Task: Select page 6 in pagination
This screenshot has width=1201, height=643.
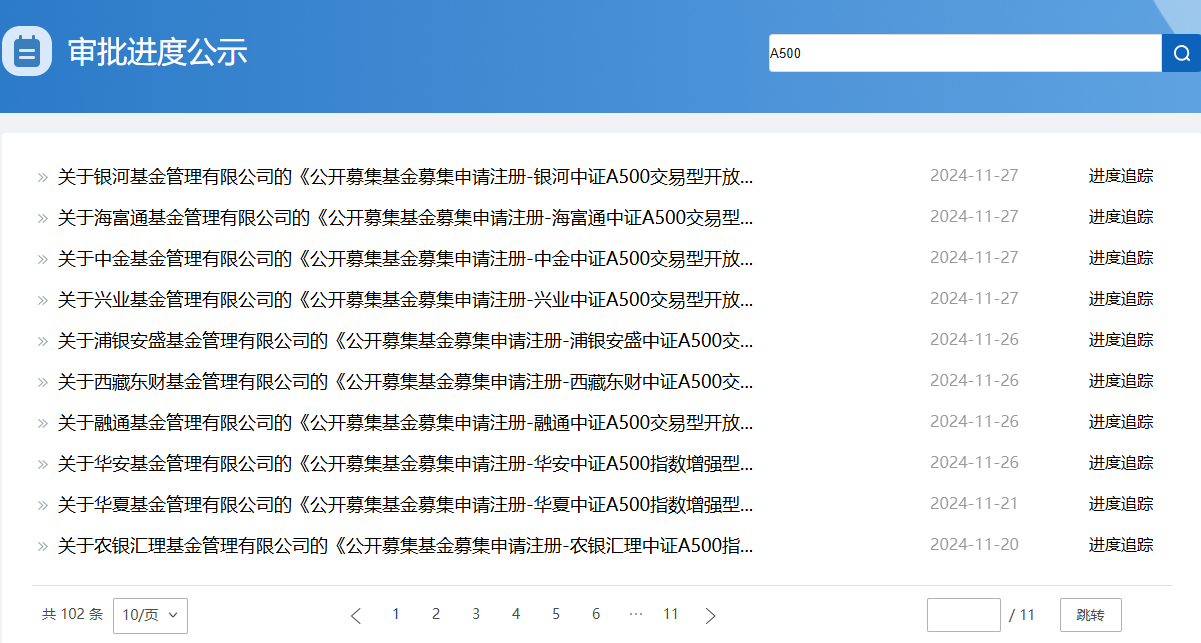Action: pos(596,614)
